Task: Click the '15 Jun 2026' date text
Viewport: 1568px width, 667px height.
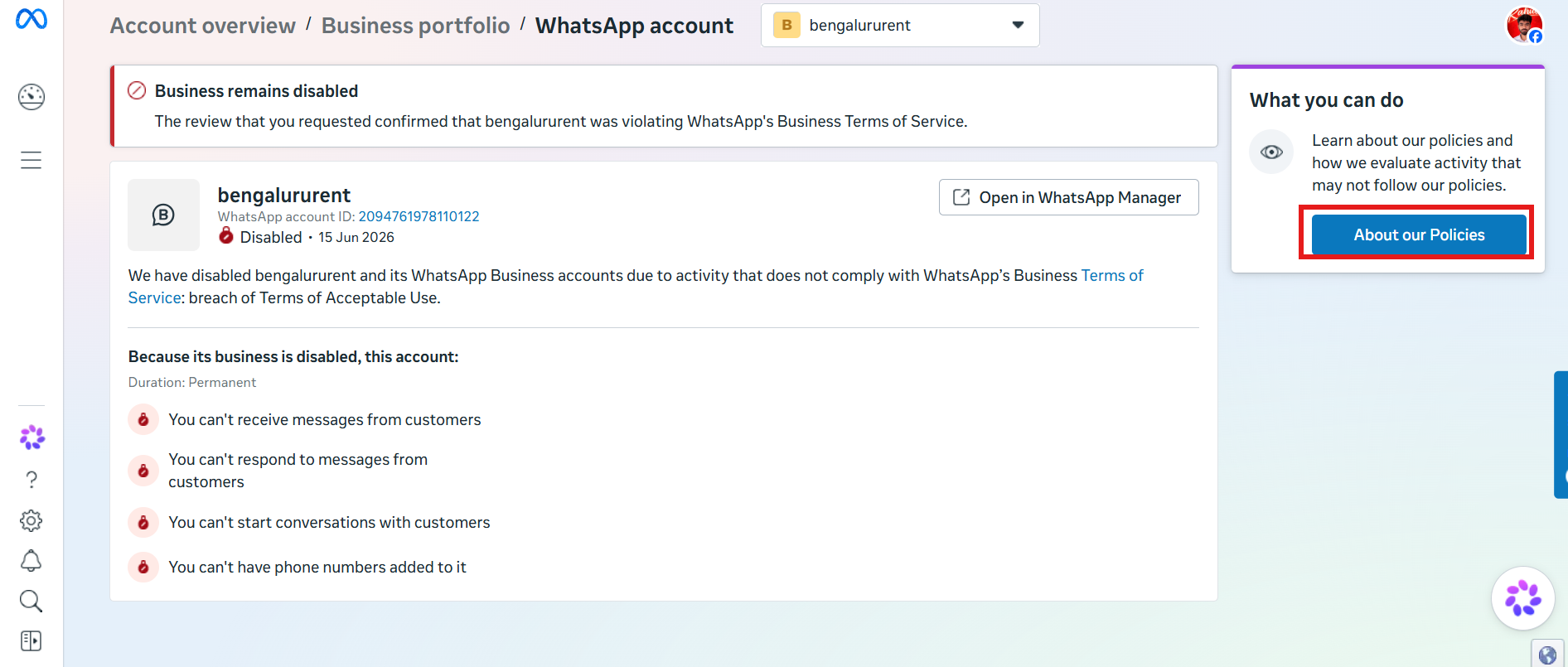Action: point(356,237)
